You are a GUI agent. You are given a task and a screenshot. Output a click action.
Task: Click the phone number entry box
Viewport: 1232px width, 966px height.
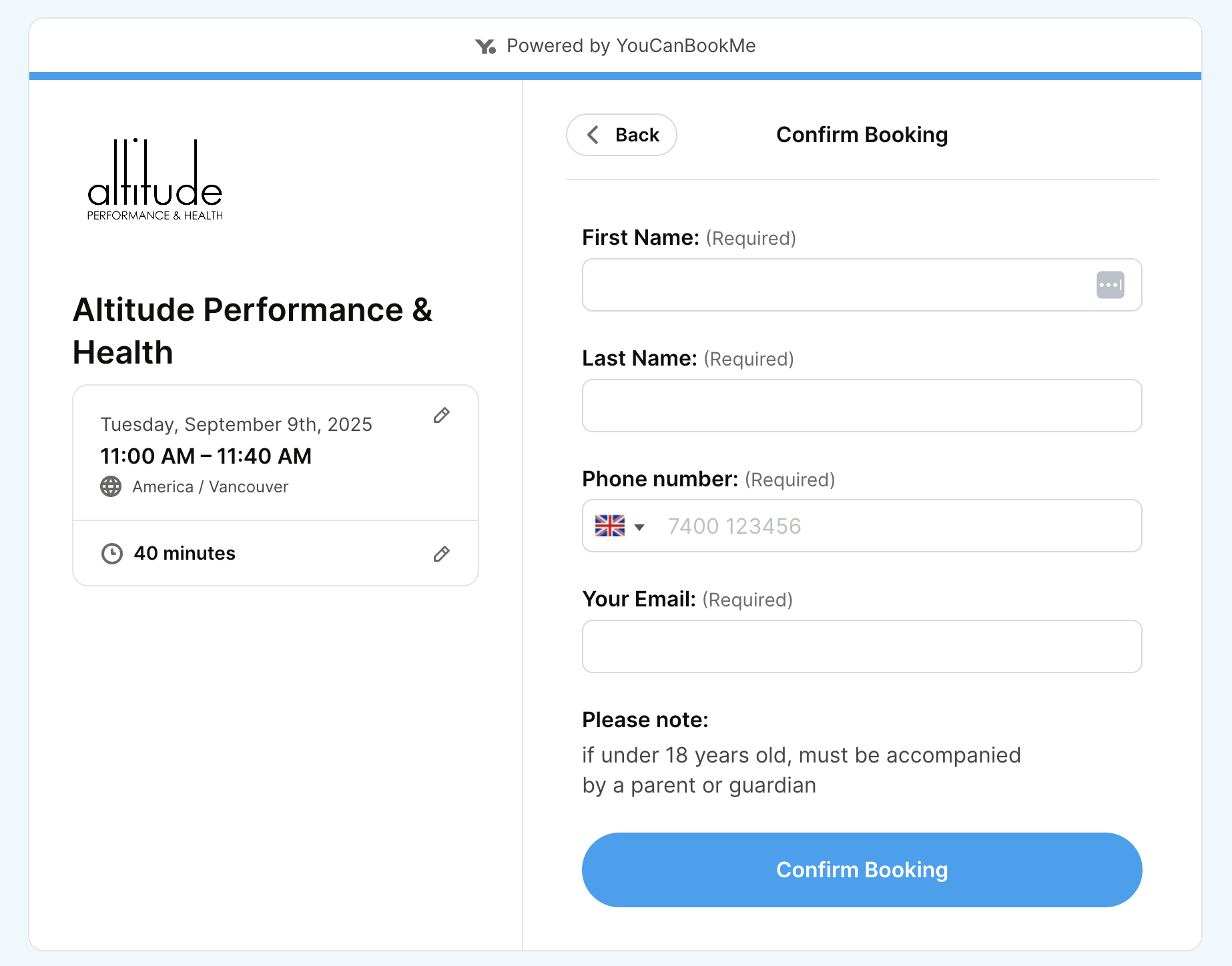pos(868,526)
